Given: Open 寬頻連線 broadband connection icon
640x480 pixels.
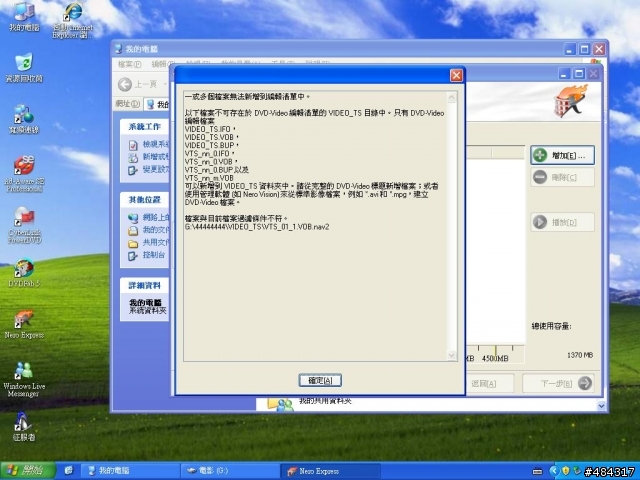Looking at the screenshot, I should [24, 119].
